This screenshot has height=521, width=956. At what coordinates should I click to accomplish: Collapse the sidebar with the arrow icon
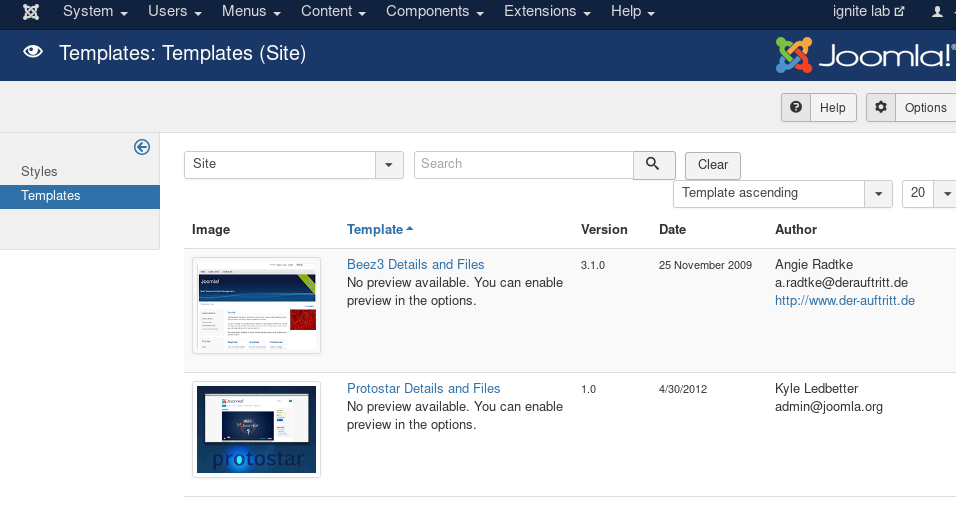[x=141, y=147]
